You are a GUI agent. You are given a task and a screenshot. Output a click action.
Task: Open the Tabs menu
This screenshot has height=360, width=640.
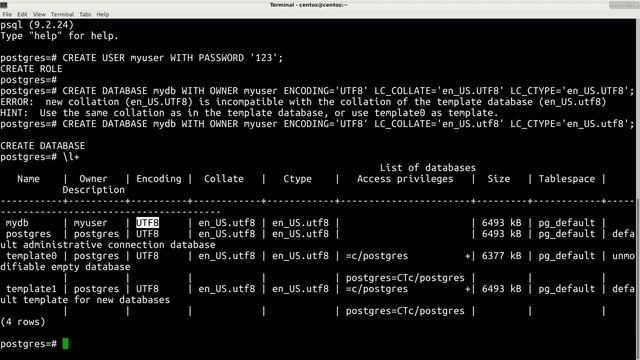(x=85, y=14)
